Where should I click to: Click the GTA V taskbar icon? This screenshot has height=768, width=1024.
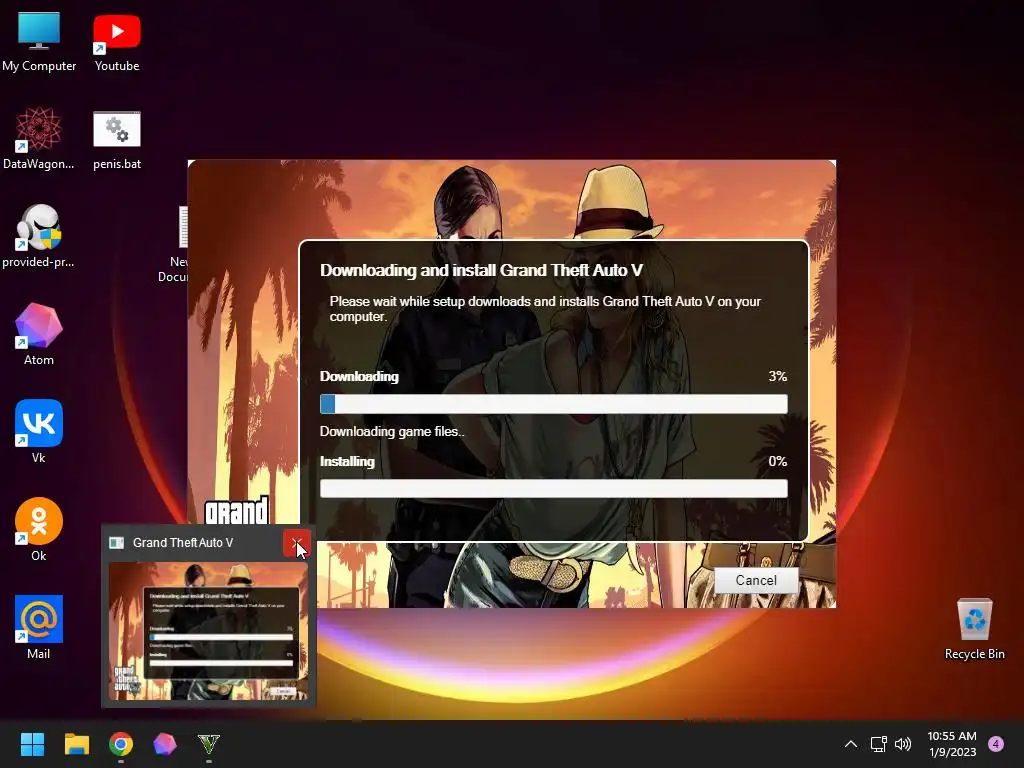[209, 744]
